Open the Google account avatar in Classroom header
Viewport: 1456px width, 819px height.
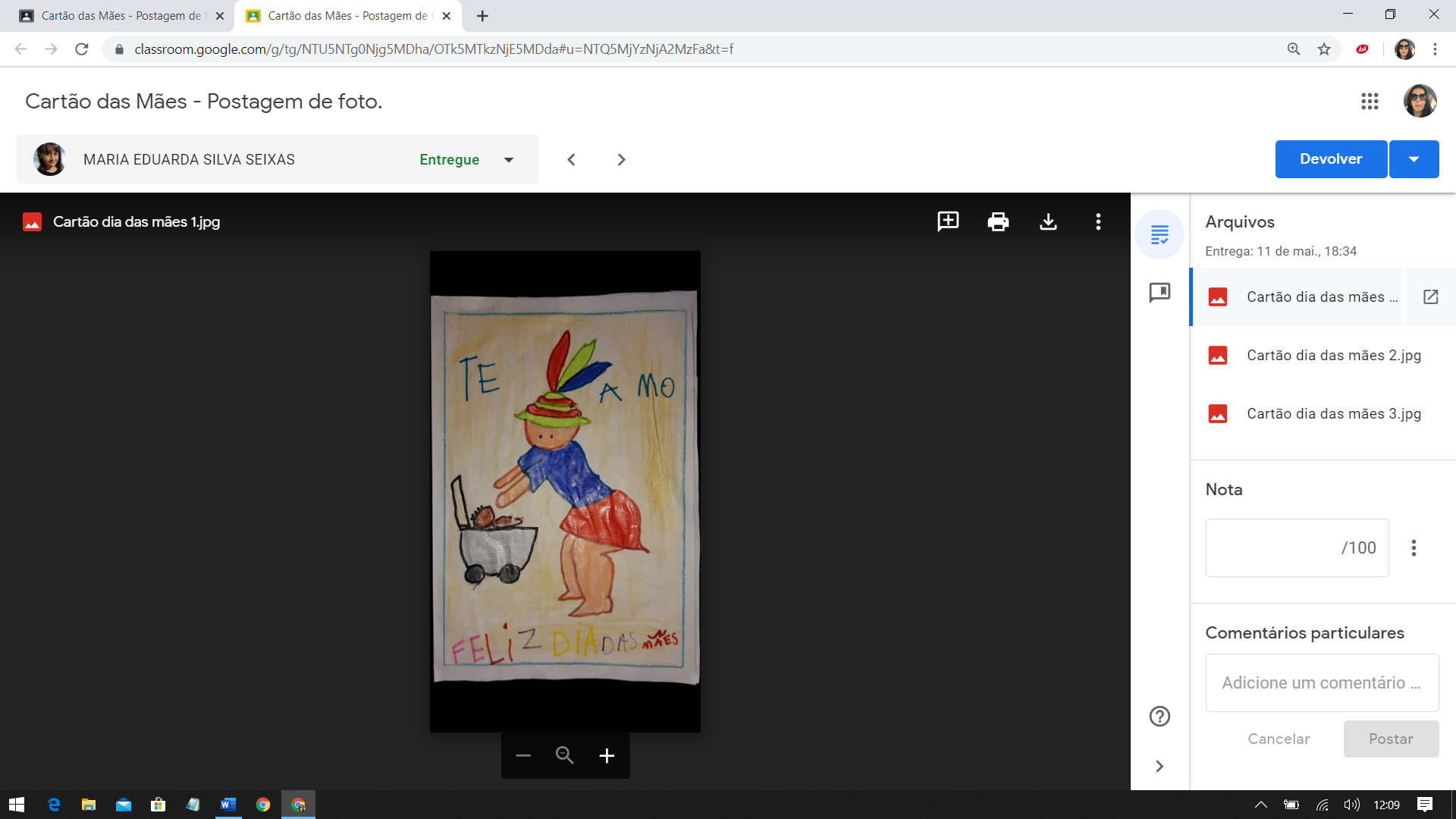tap(1420, 101)
